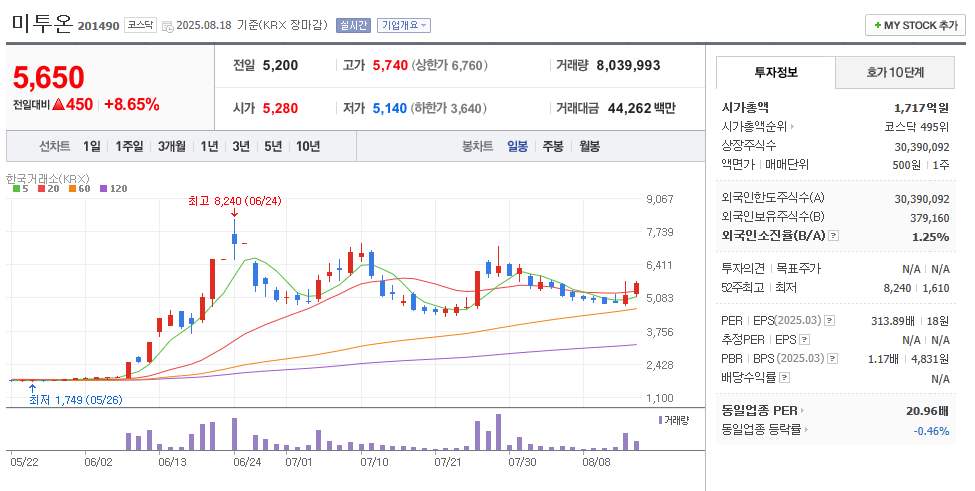This screenshot has width=975, height=491.
Task: Select the 1년 line chart period
Action: (209, 146)
